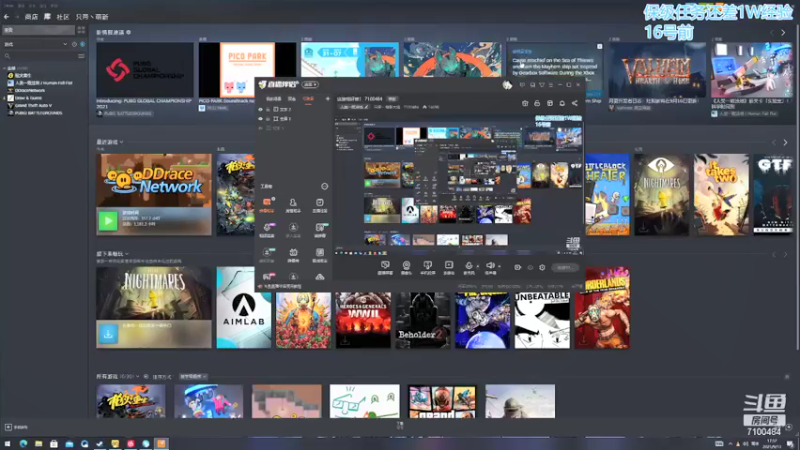The image size is (800, 450).
Task: Toggle lock on the first Douyu source
Action: coord(268,110)
